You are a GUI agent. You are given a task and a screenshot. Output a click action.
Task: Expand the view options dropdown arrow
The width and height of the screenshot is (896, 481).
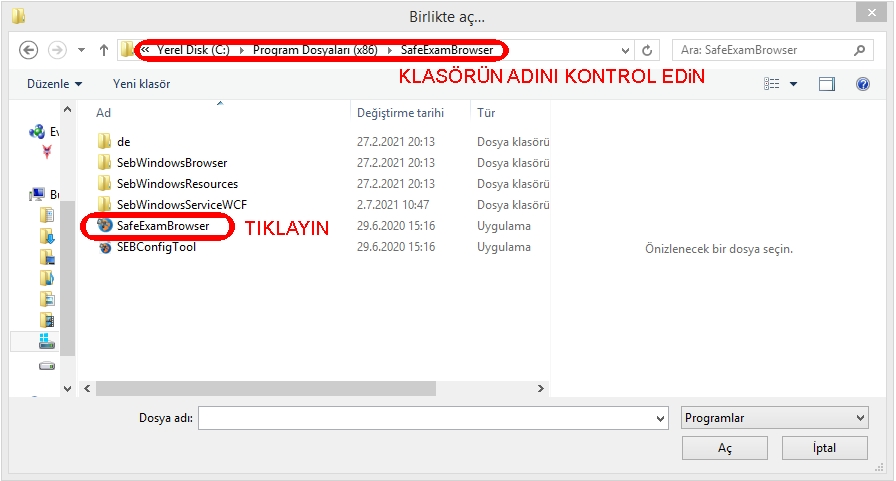coord(793,85)
